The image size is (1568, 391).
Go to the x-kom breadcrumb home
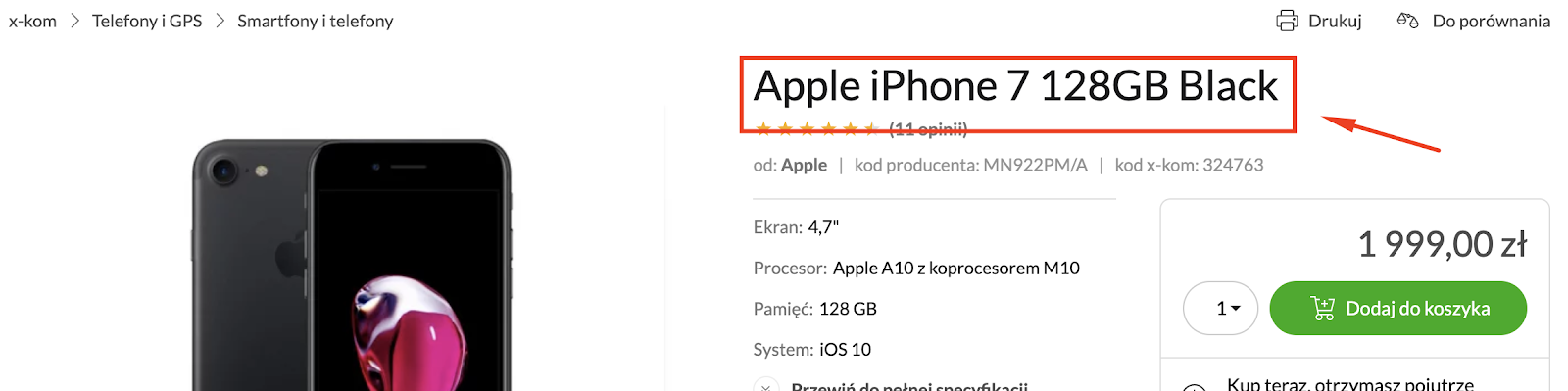[32, 21]
